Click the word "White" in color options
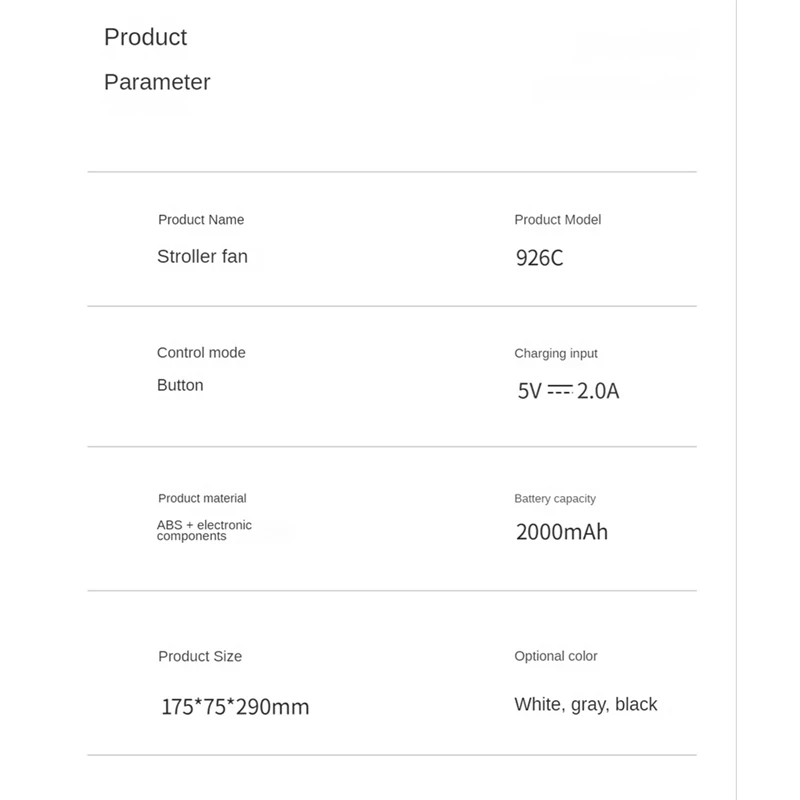This screenshot has height=800, width=800. pos(538,705)
